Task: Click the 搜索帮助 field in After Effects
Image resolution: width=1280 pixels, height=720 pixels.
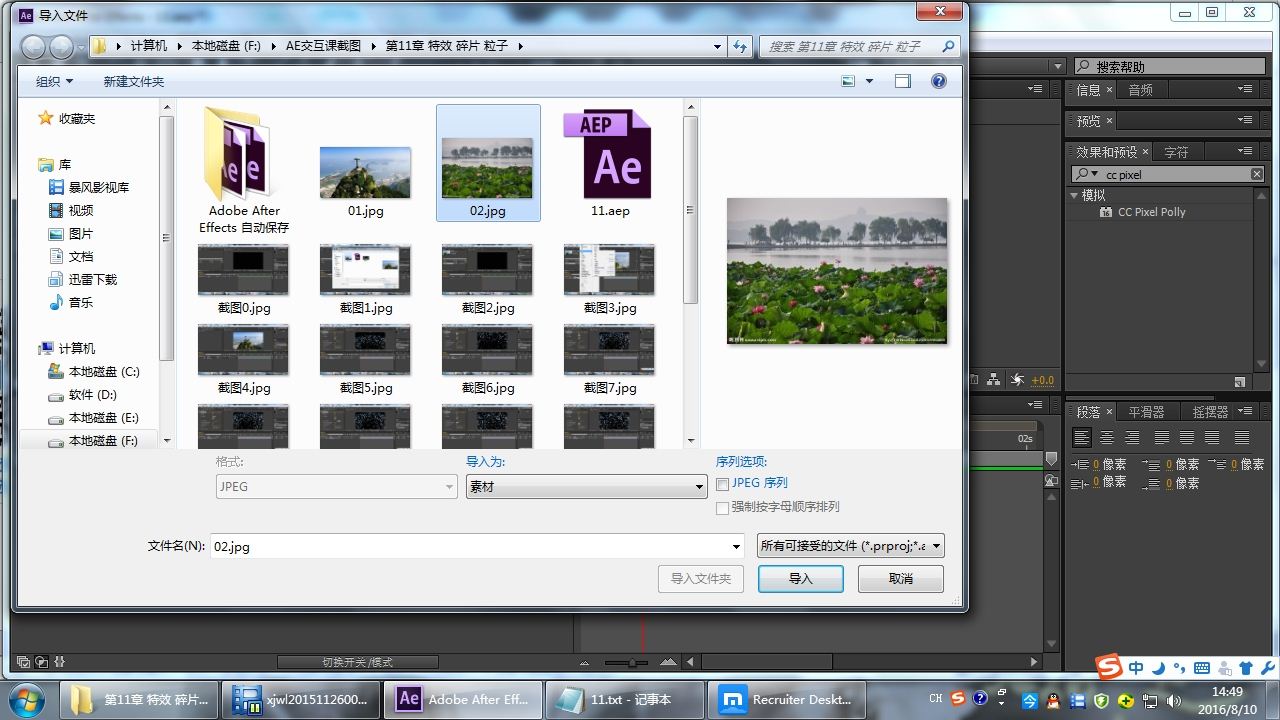Action: [1169, 66]
